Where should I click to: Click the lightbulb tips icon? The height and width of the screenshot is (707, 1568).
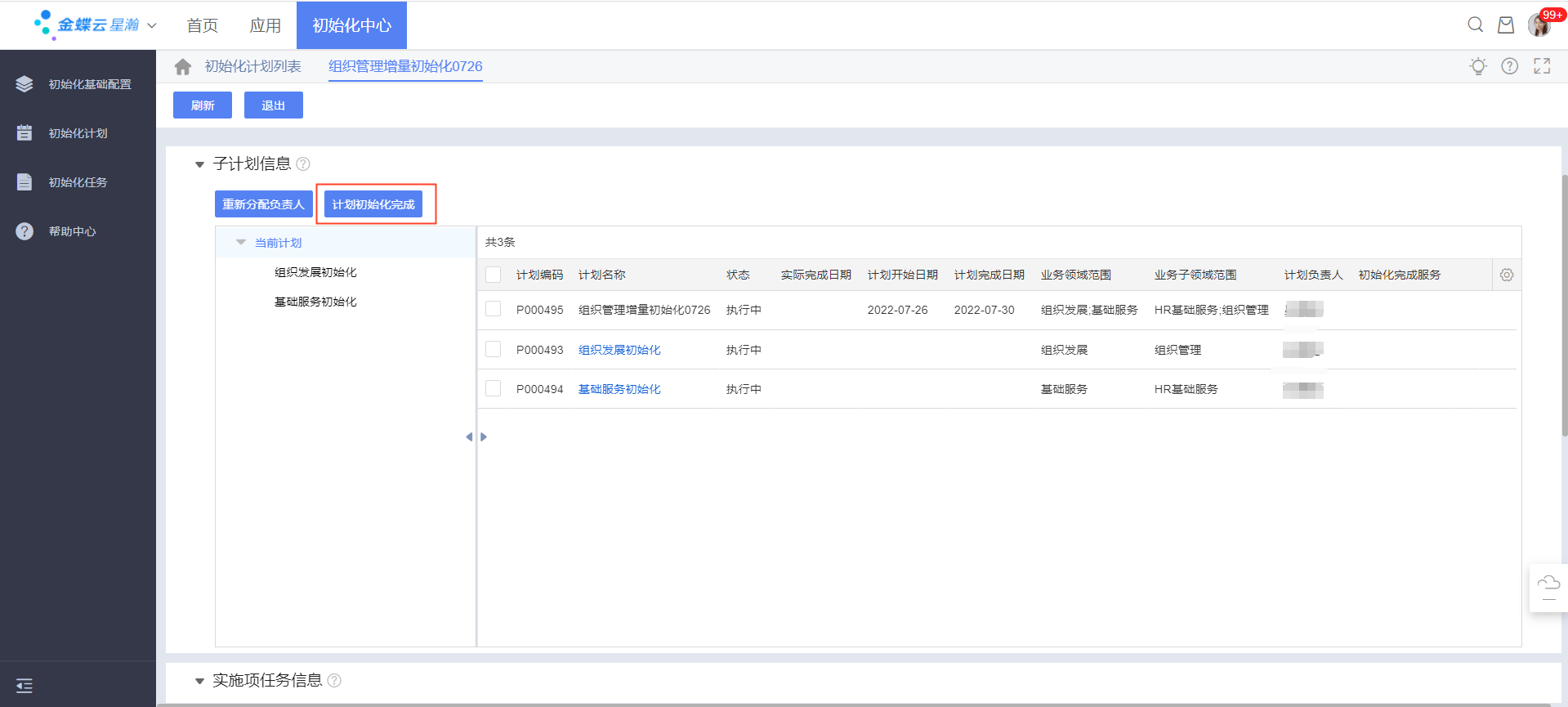[x=1477, y=66]
